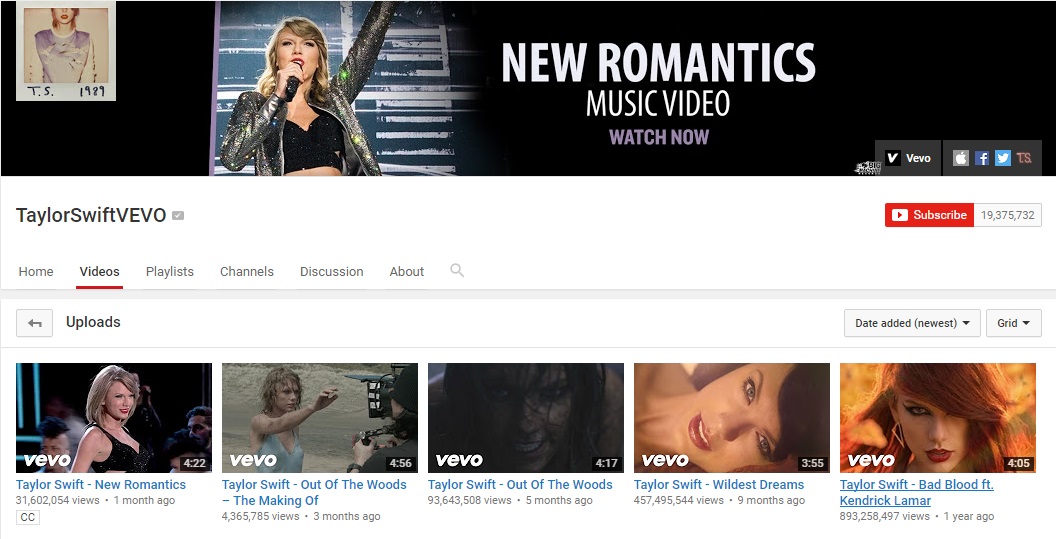1056x539 pixels.
Task: Click the 893,258,497 views text
Action: [x=885, y=517]
